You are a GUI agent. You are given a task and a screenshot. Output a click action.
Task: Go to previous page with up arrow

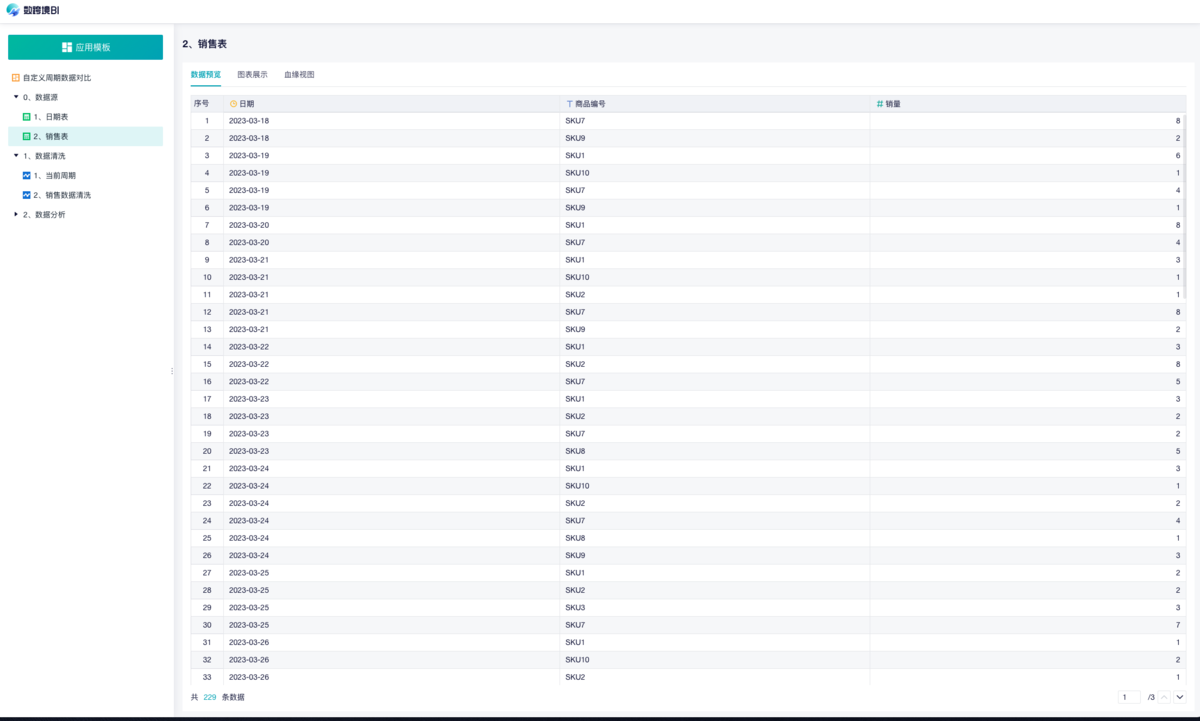pyautogui.click(x=1165, y=697)
